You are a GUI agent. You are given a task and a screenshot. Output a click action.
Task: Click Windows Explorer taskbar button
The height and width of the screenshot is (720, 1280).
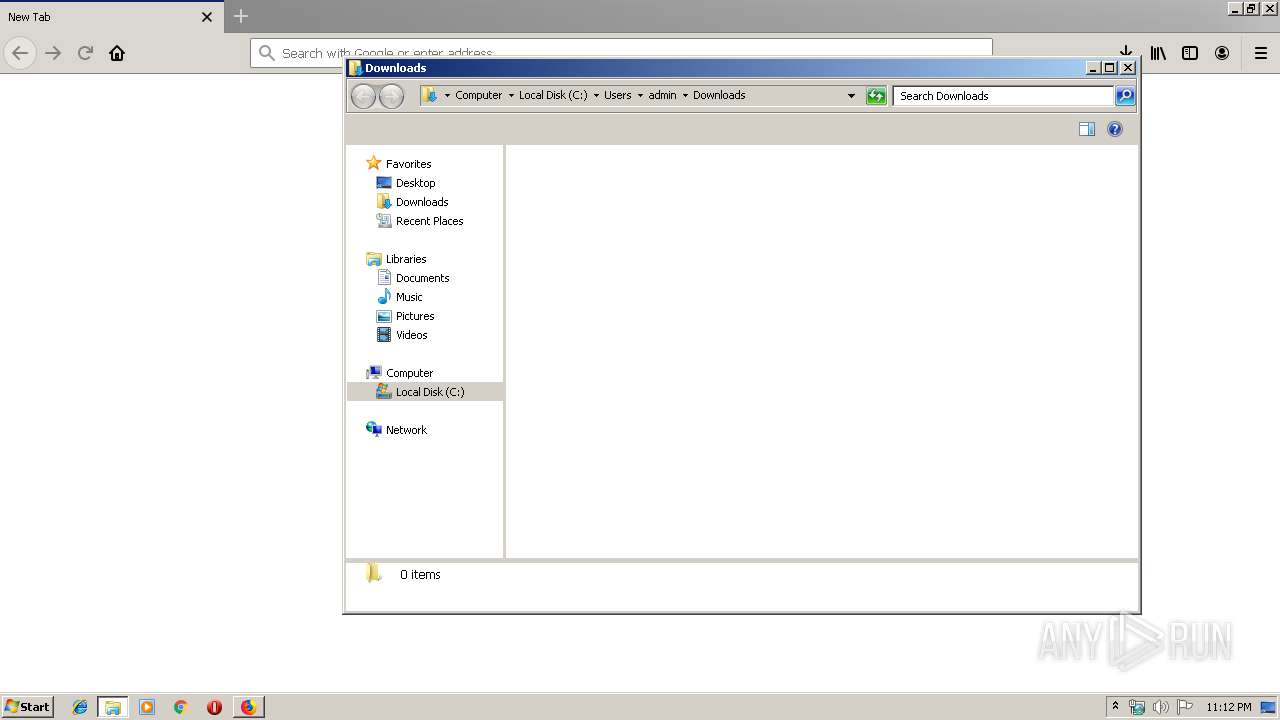pyautogui.click(x=113, y=707)
